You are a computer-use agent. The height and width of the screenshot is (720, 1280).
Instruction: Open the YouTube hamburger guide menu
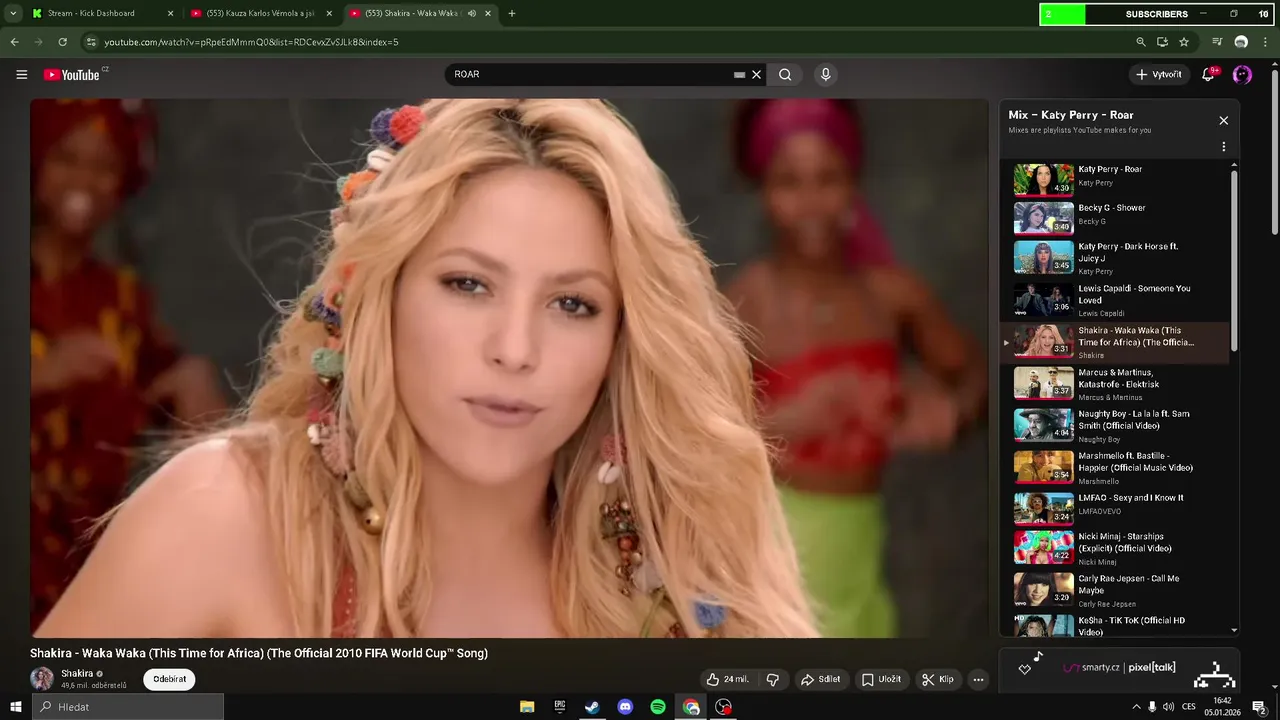click(x=21, y=74)
